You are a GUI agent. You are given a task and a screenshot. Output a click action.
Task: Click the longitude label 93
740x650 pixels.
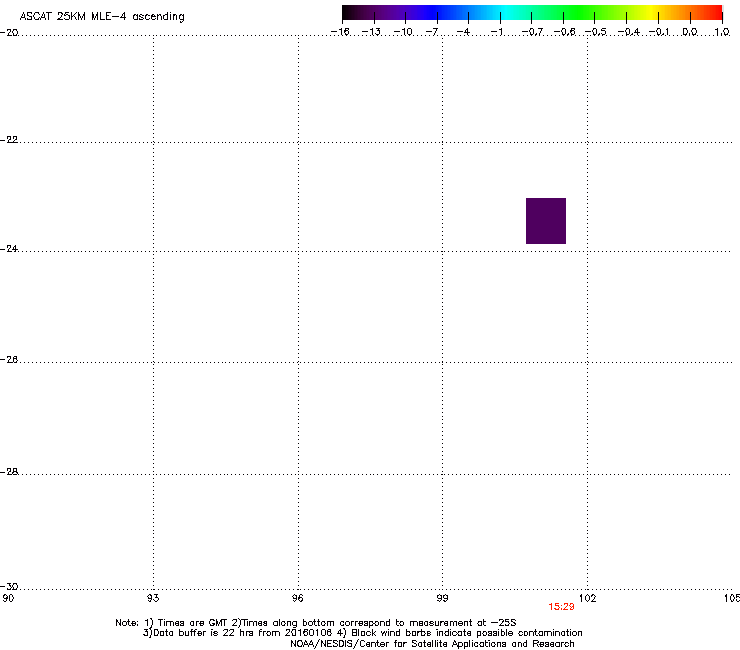click(153, 598)
